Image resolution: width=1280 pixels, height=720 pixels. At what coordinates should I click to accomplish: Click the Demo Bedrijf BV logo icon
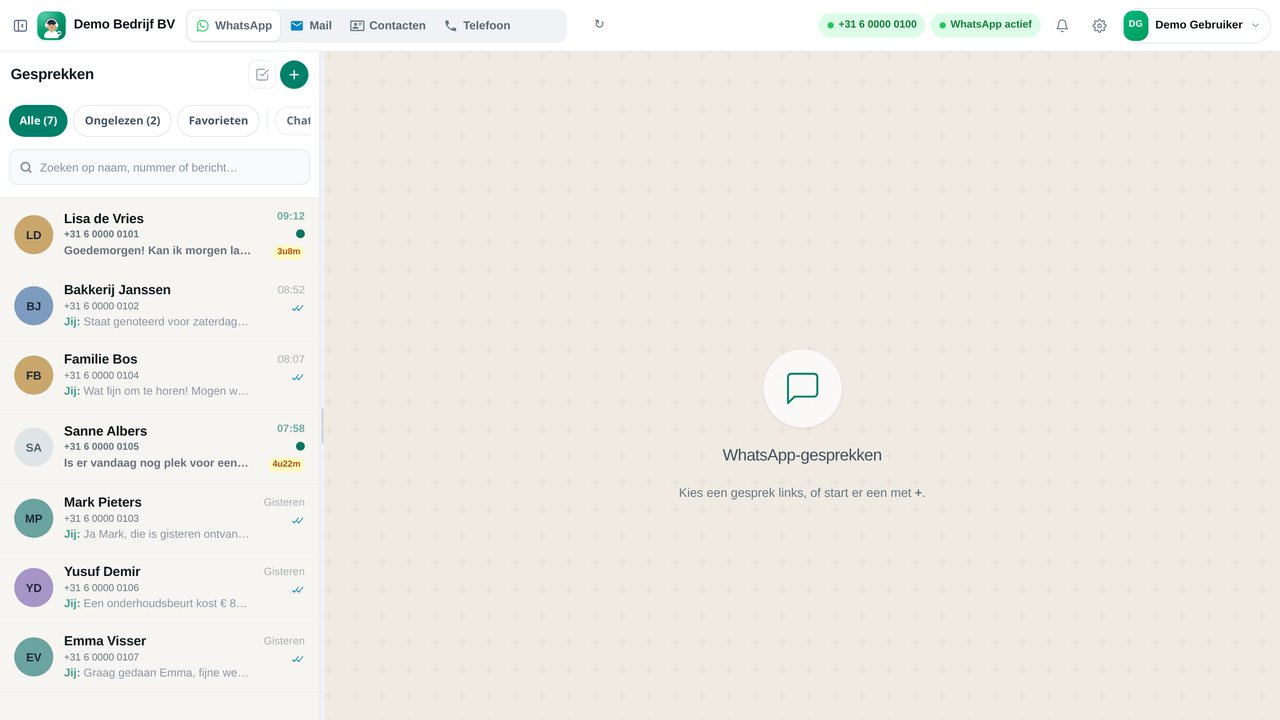tap(51, 26)
